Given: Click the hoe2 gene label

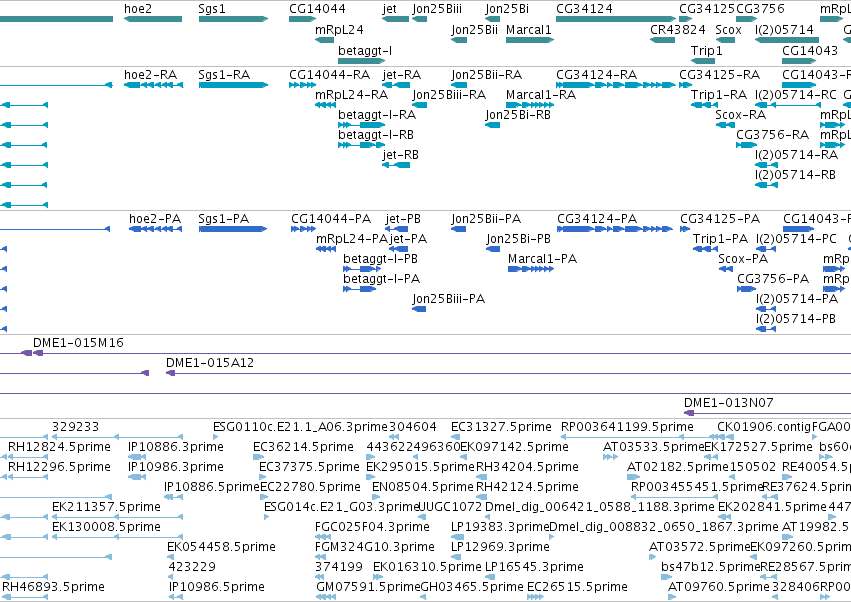Looking at the screenshot, I should [x=138, y=9].
